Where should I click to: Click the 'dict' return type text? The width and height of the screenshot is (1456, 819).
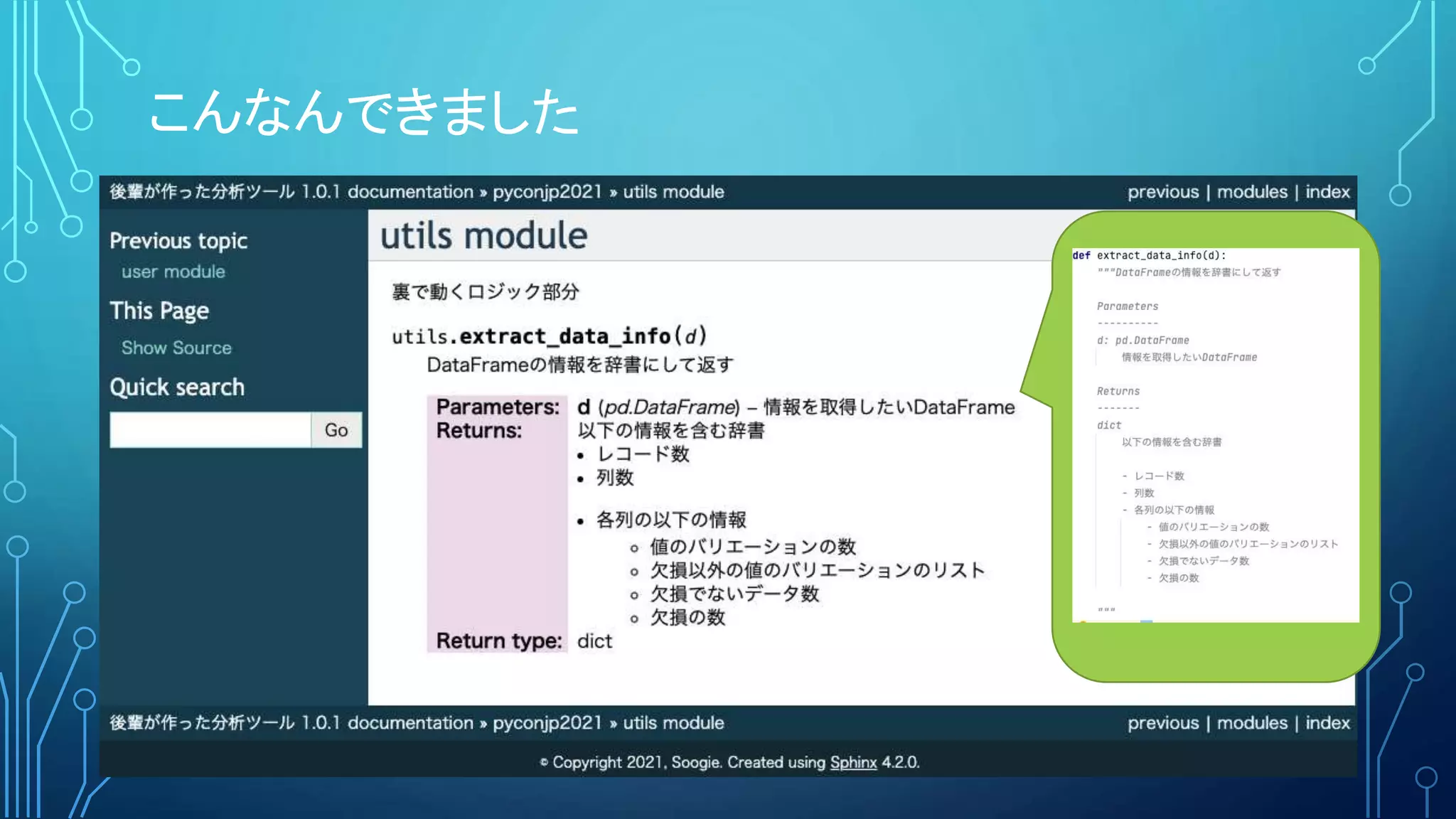(x=594, y=641)
